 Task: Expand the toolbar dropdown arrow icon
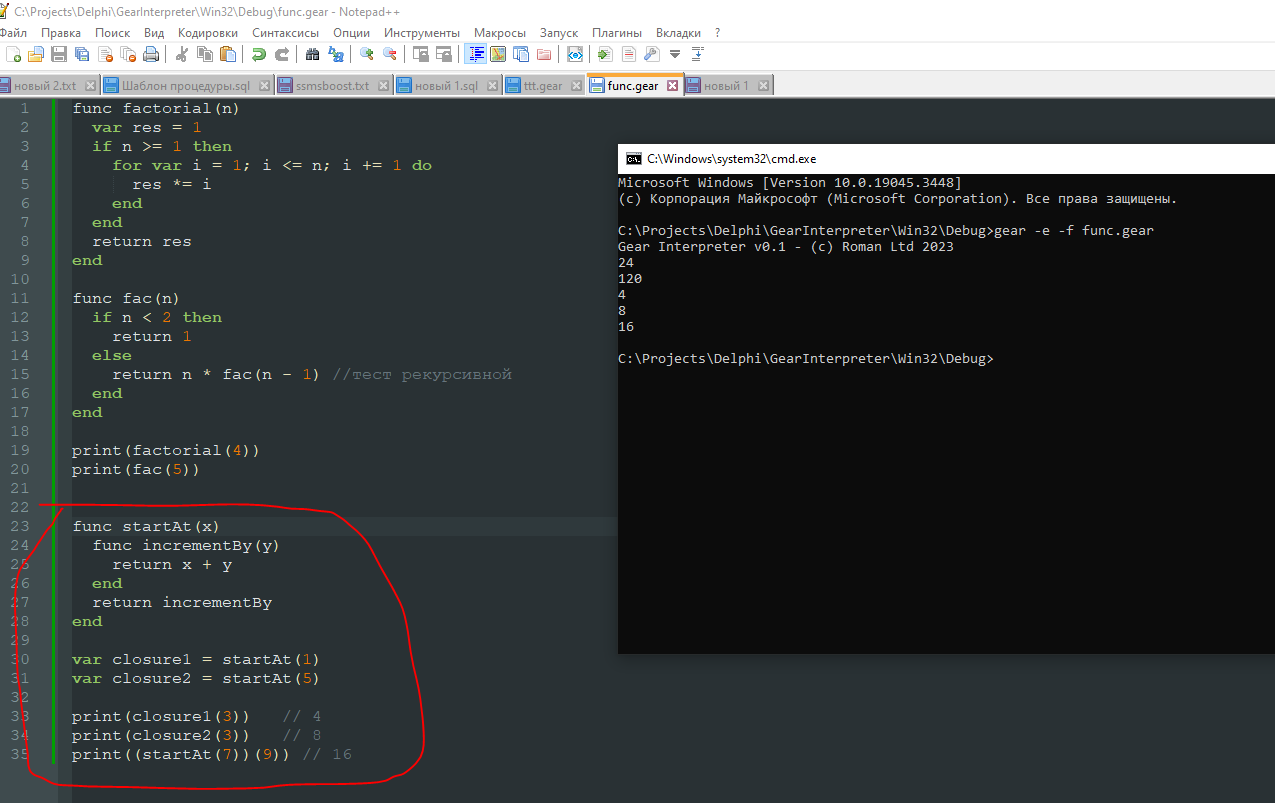point(675,55)
